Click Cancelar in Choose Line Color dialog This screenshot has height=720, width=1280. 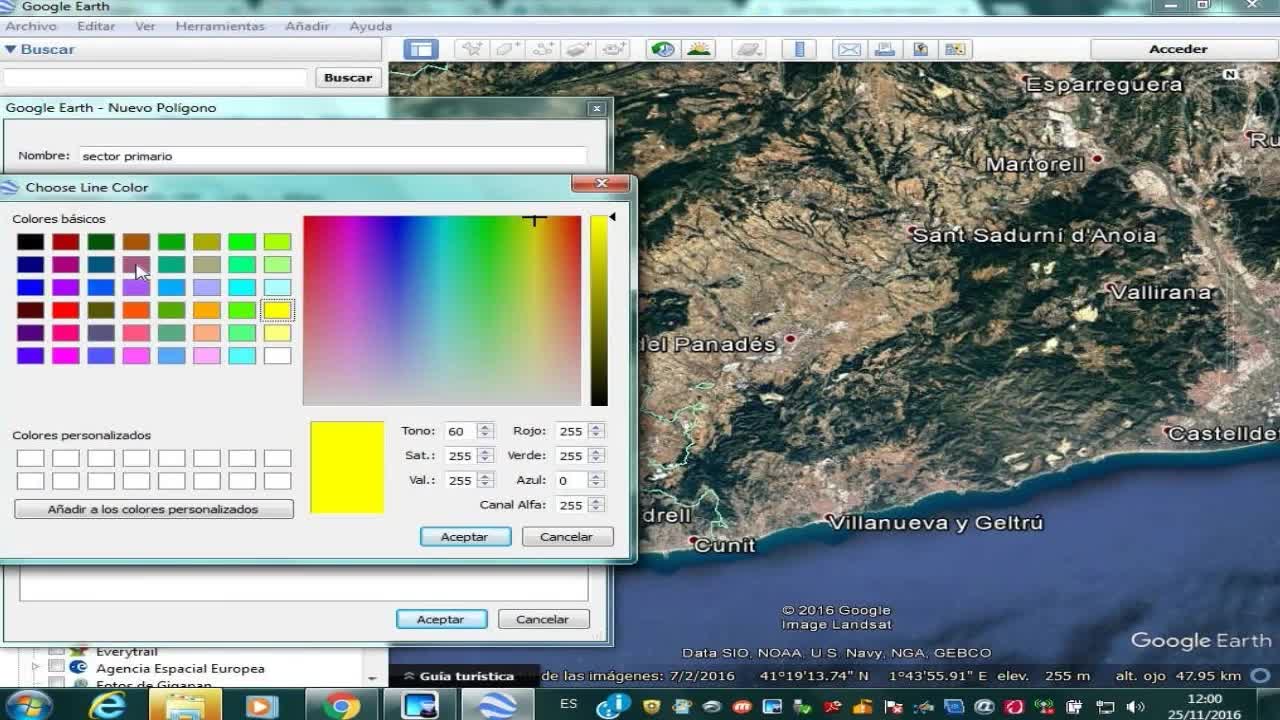click(x=567, y=537)
